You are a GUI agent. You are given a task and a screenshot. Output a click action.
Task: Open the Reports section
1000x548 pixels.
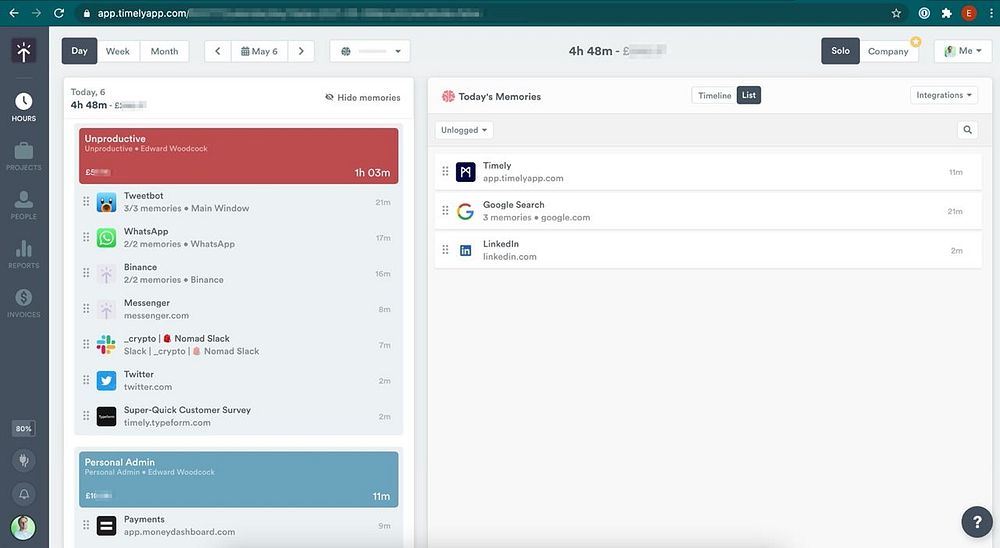24,255
